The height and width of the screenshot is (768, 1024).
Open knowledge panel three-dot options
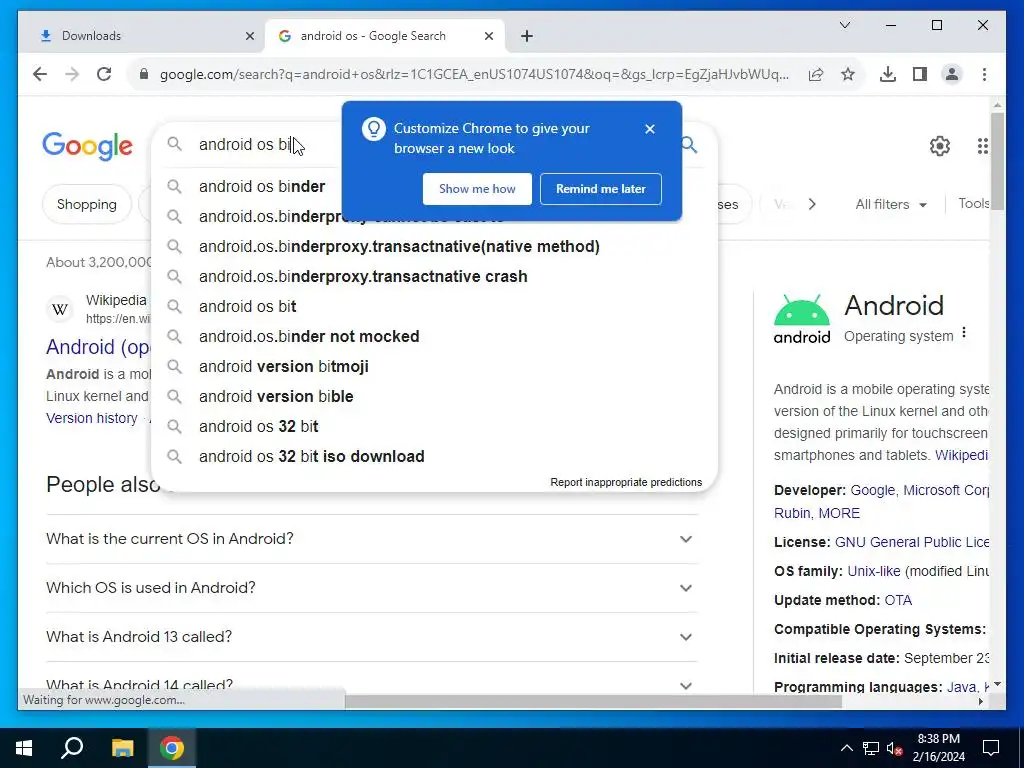tap(964, 333)
